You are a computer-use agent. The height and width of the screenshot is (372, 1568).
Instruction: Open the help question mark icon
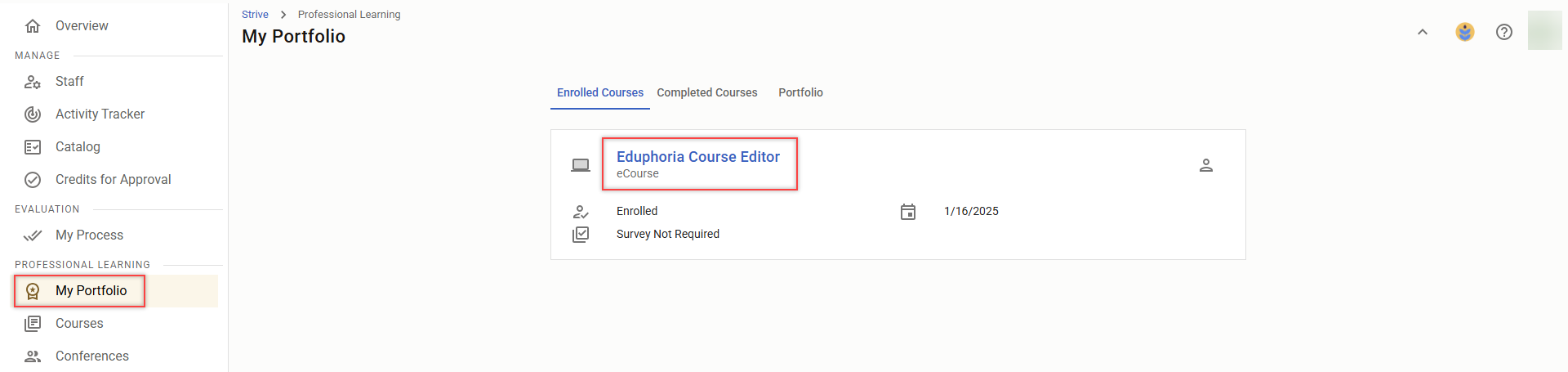[x=1504, y=32]
